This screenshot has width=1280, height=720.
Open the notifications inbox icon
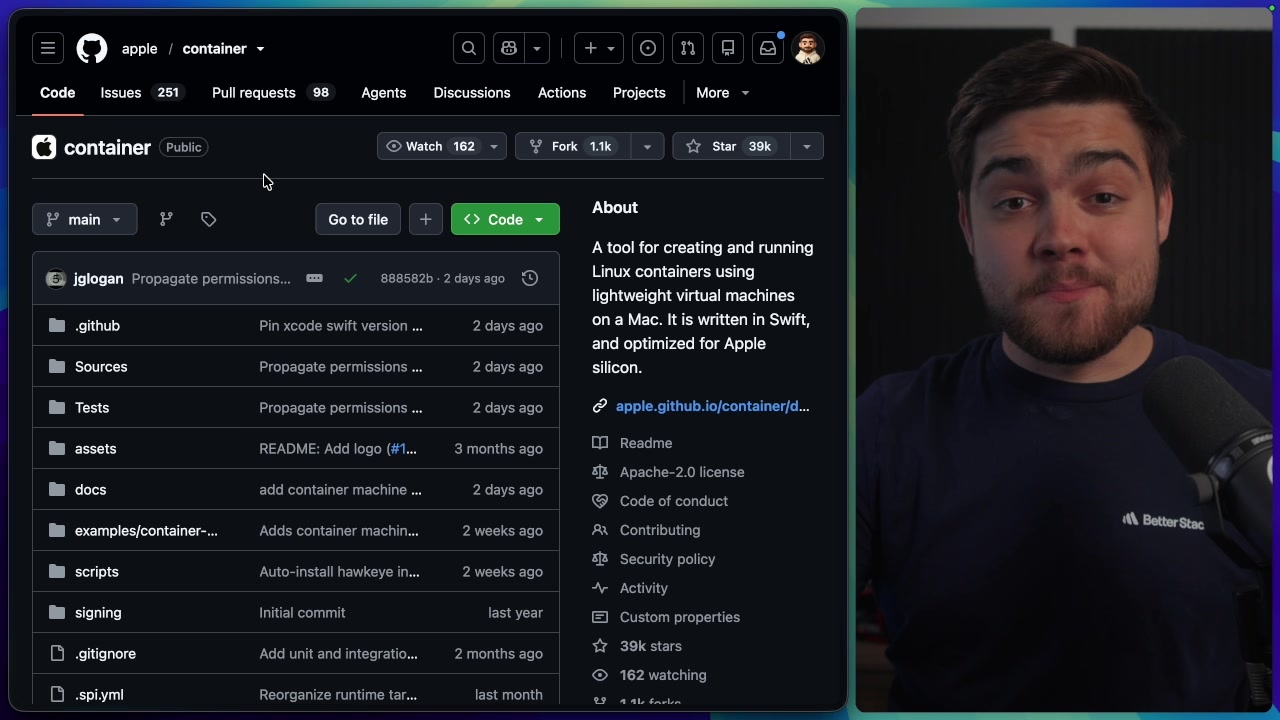point(768,48)
